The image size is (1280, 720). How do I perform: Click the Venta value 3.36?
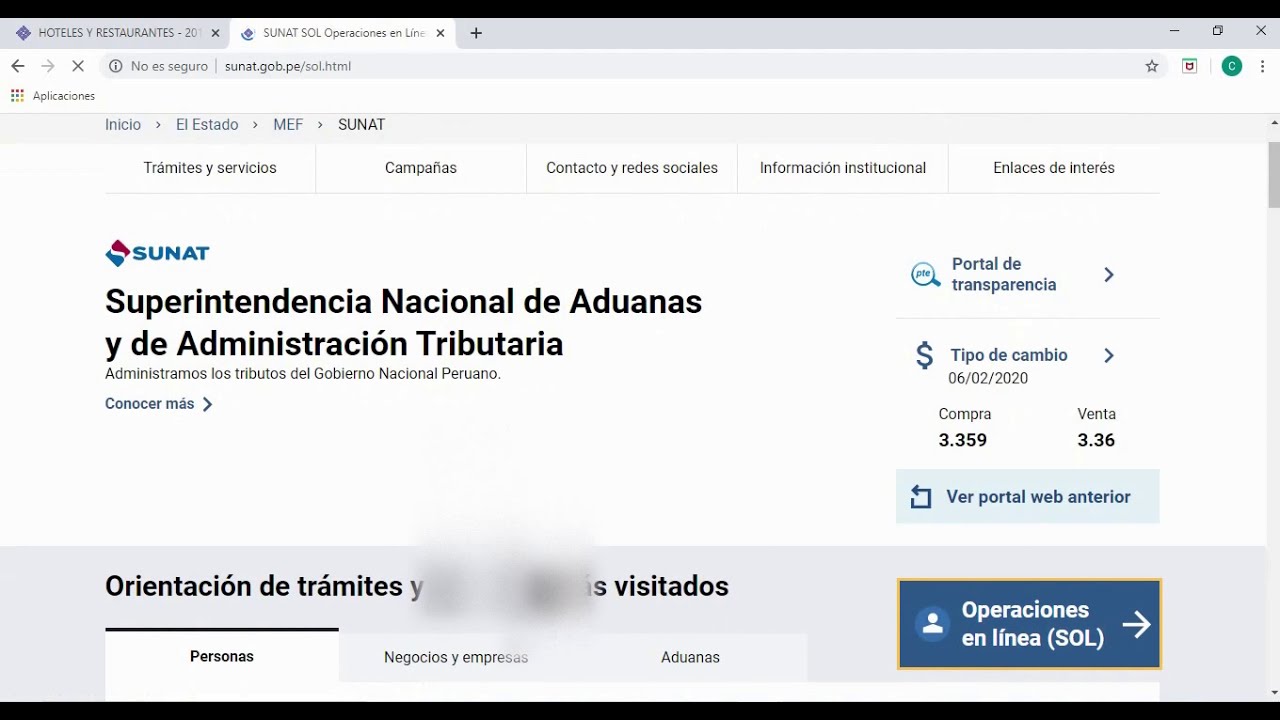(x=1096, y=440)
